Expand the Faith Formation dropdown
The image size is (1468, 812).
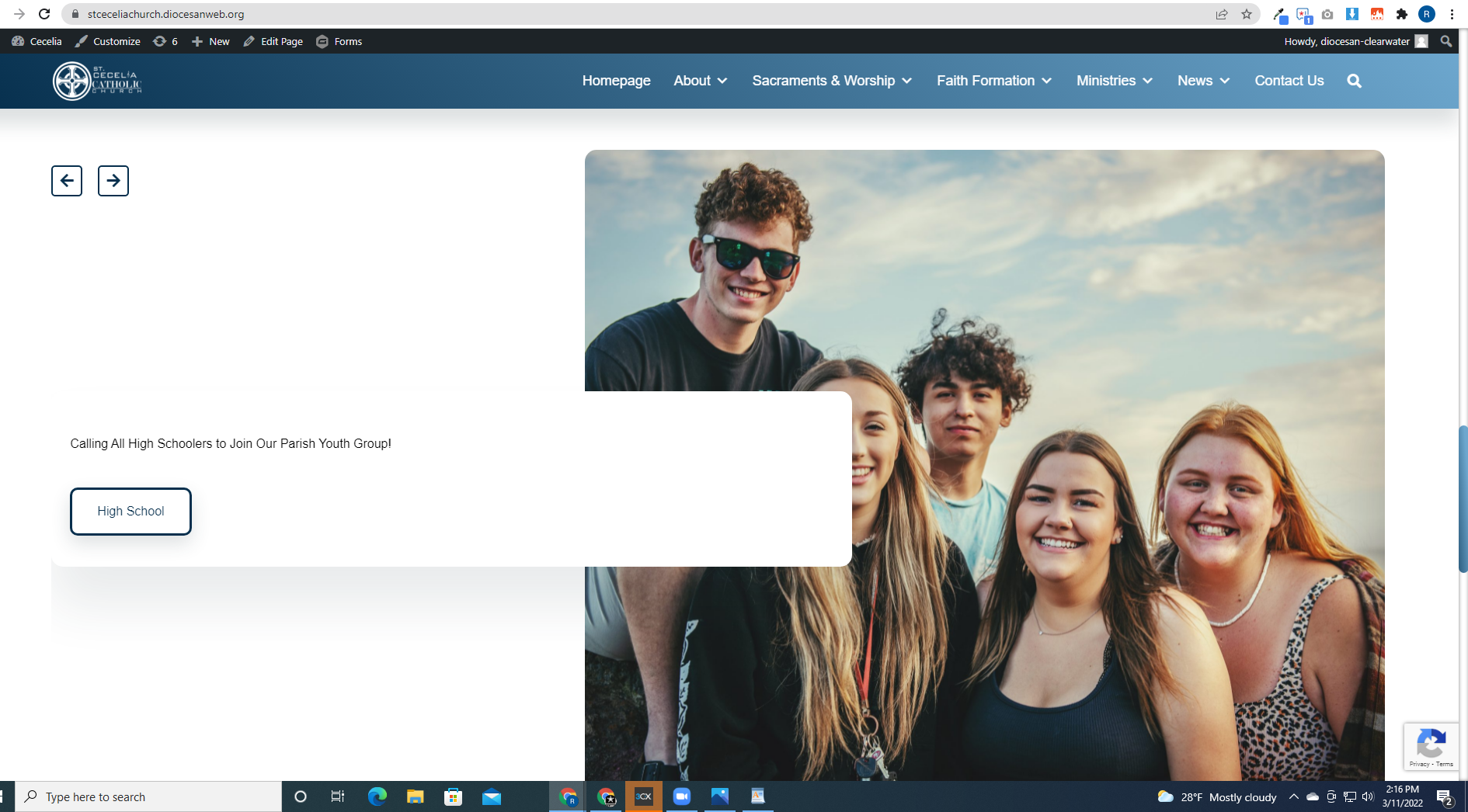(993, 81)
